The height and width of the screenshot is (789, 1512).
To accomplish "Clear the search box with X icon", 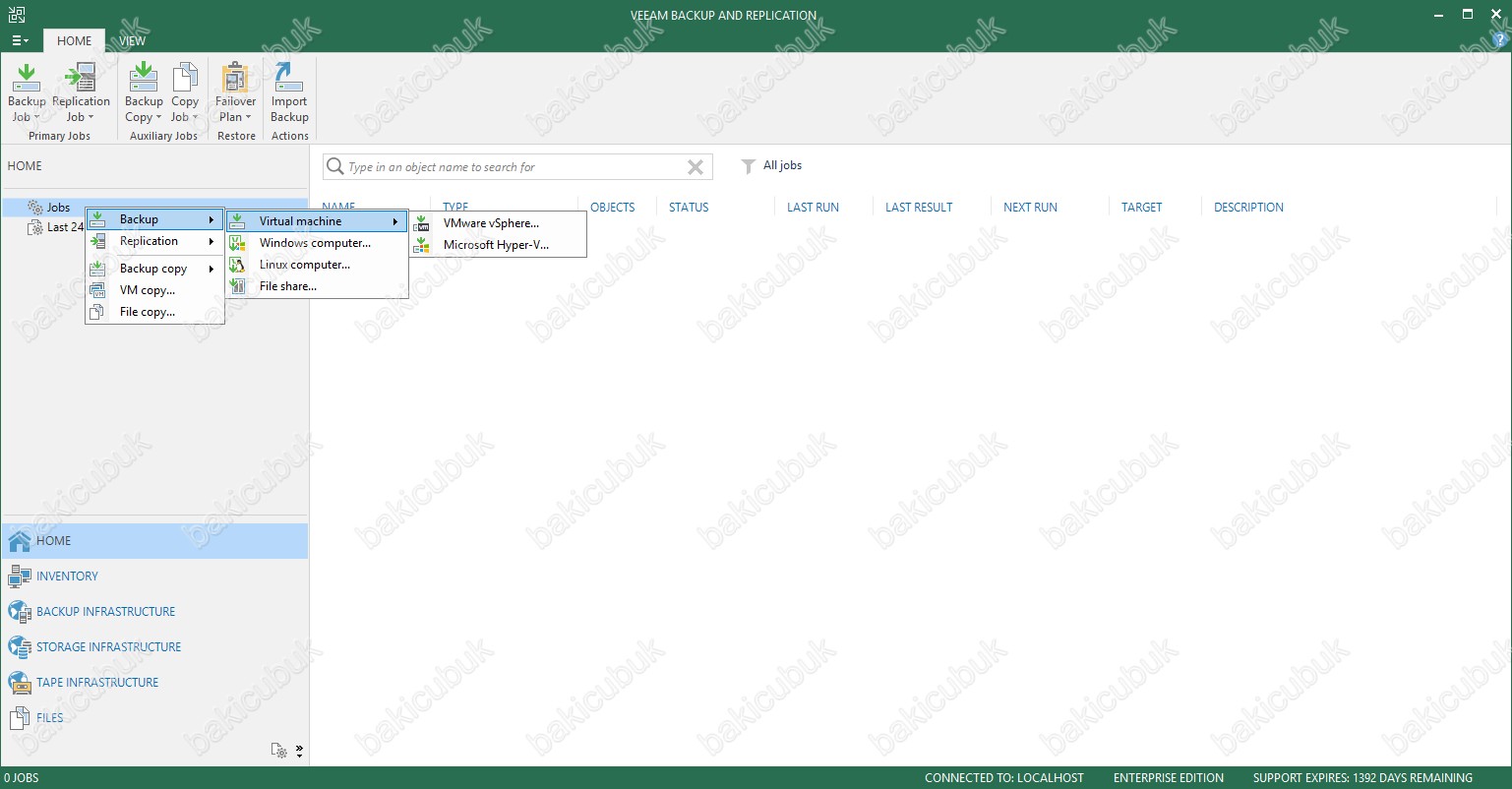I will pyautogui.click(x=696, y=167).
